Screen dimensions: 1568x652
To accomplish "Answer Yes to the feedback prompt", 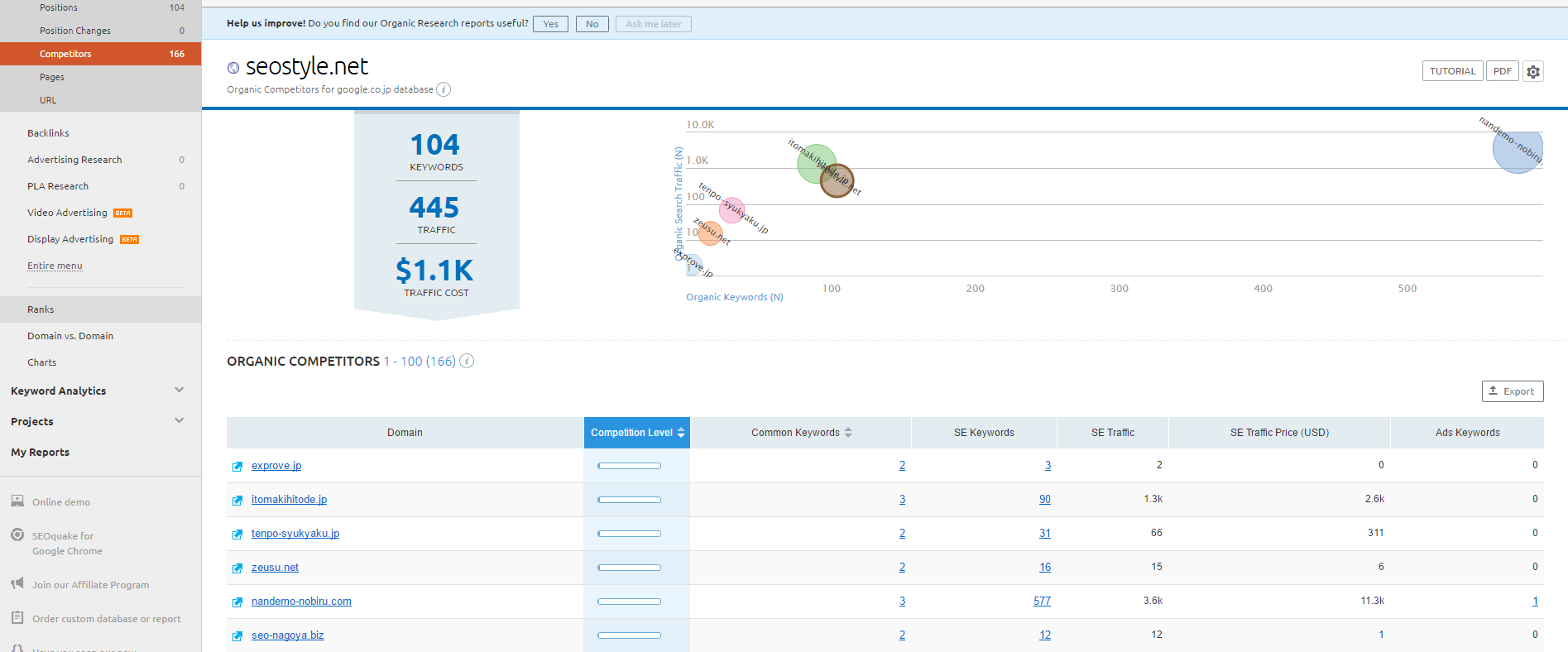I will (x=550, y=24).
